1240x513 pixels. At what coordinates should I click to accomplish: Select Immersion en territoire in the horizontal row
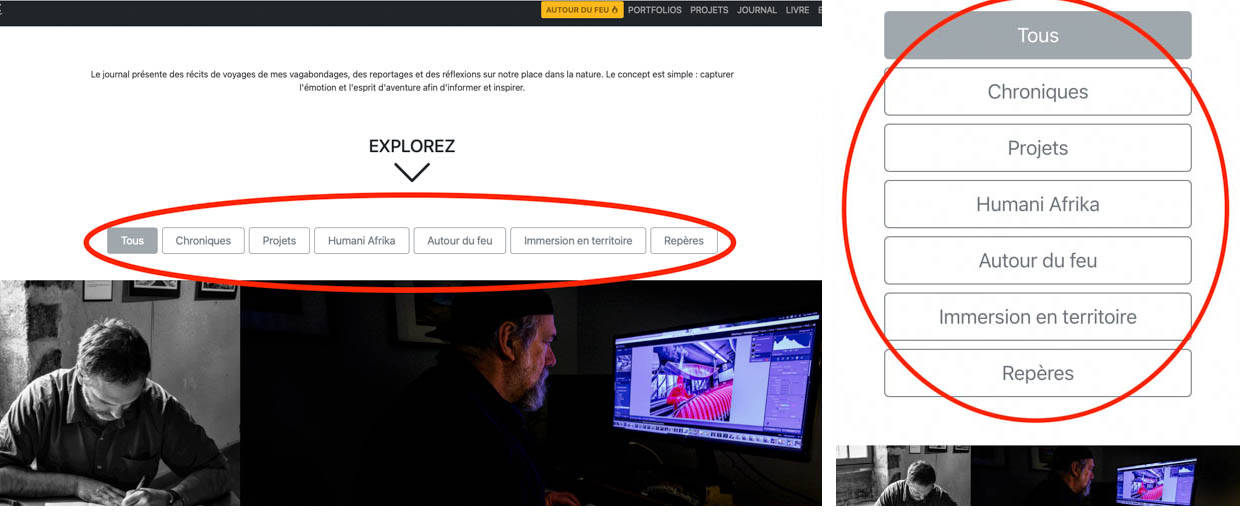pyautogui.click(x=578, y=241)
